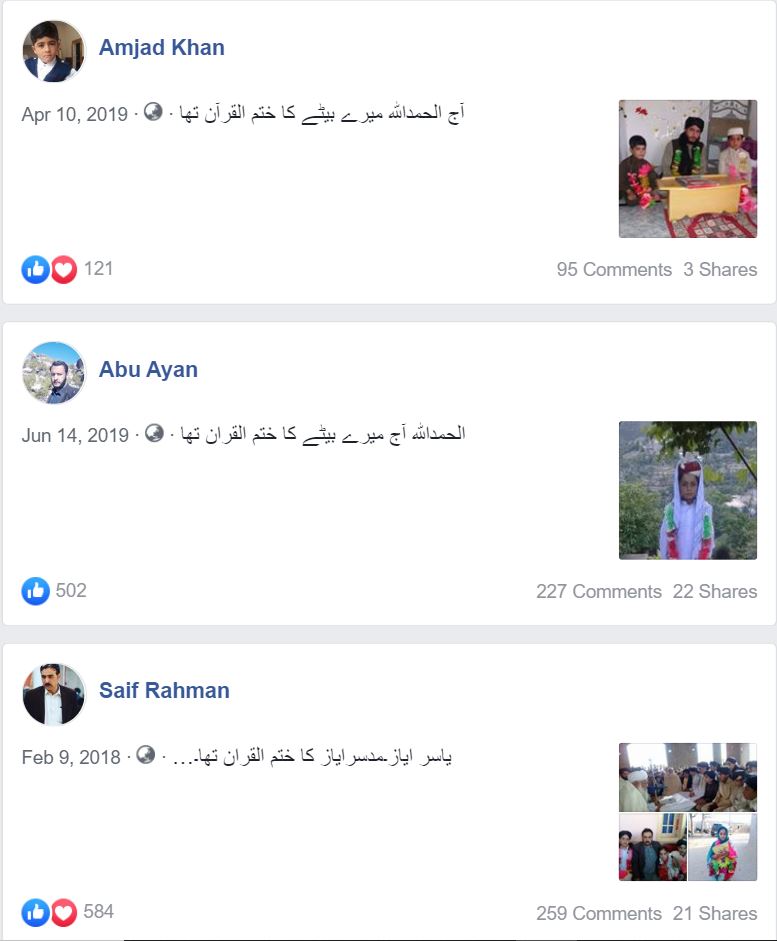View the 95 Comments on Amjad's post

tap(614, 269)
